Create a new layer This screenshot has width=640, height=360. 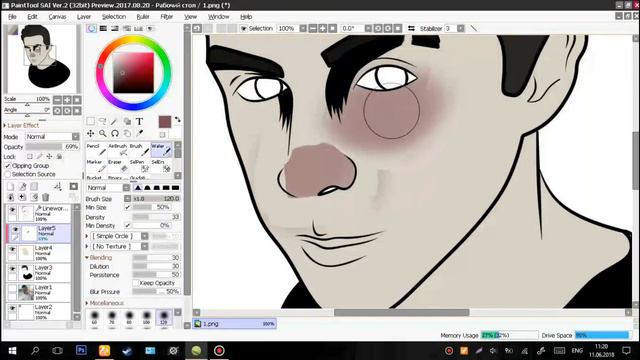[x=11, y=187]
